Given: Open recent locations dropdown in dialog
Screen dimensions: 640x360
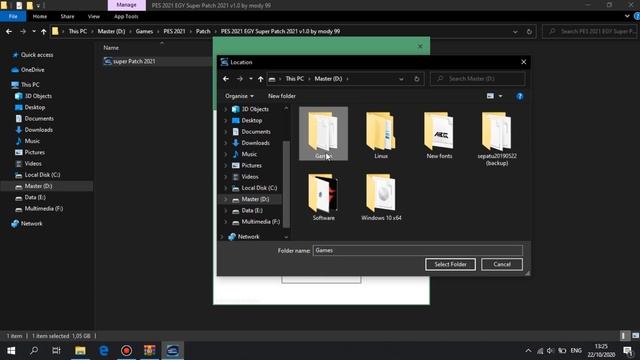Looking at the screenshot, I should point(251,79).
